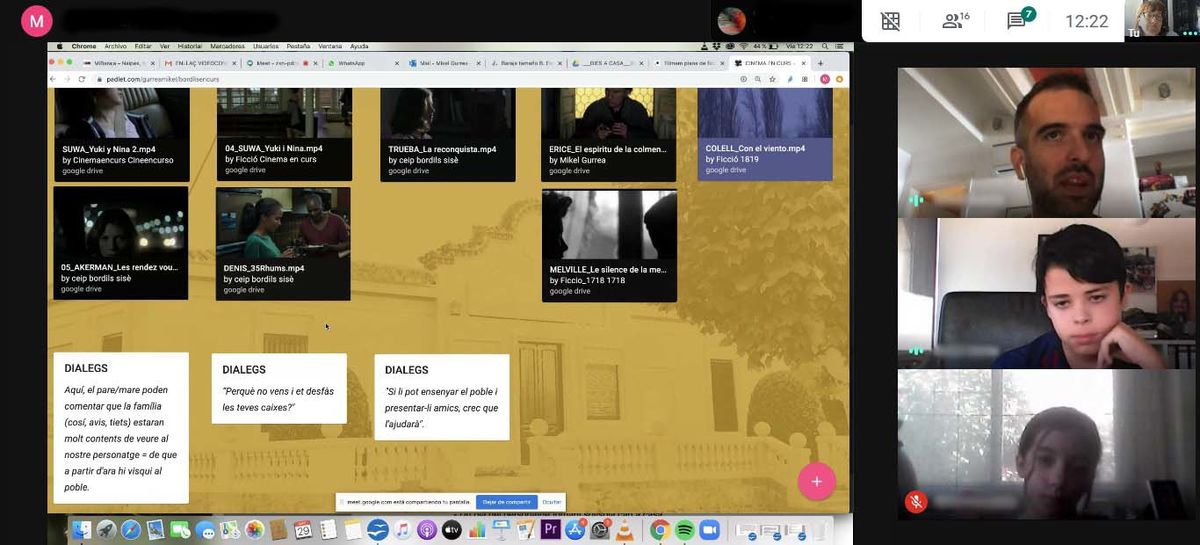Open Notes app in the dock

point(352,529)
